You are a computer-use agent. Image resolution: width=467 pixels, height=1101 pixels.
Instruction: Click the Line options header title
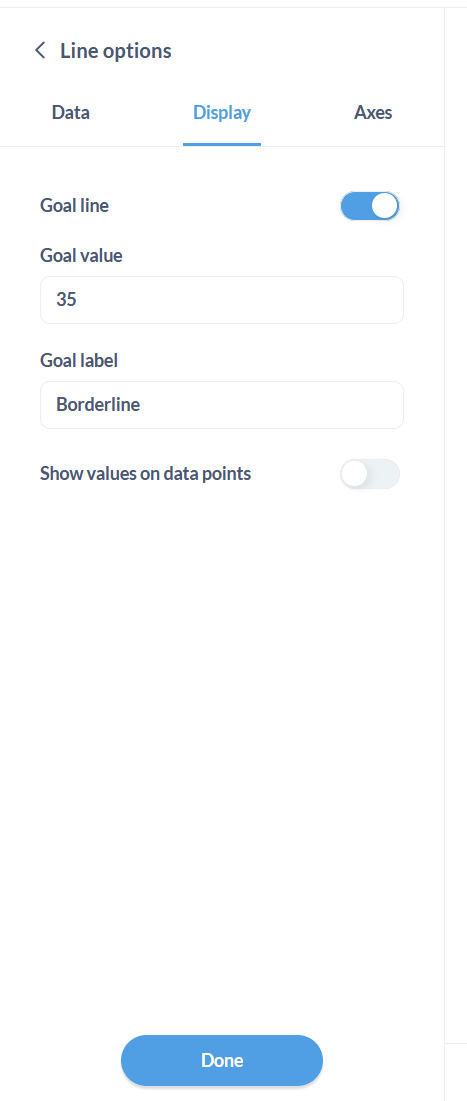115,51
